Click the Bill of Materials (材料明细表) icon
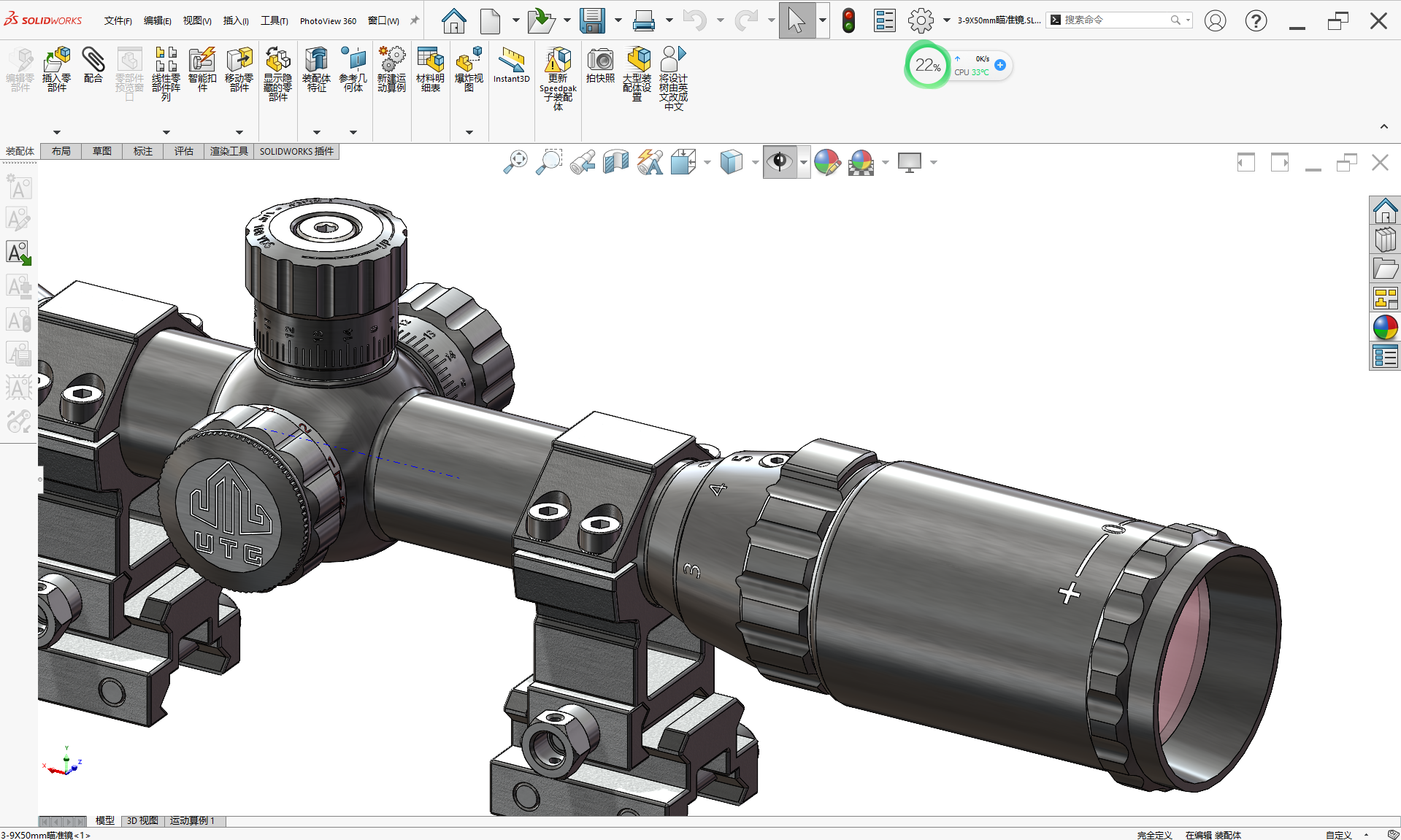The width and height of the screenshot is (1401, 840). click(430, 69)
